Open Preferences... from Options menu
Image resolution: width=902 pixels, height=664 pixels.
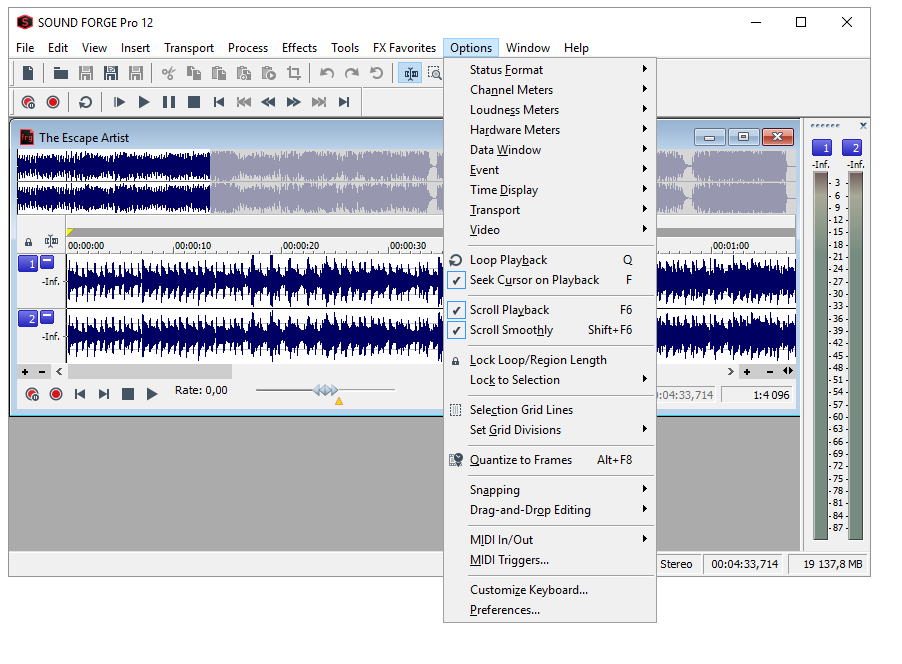[551, 610]
